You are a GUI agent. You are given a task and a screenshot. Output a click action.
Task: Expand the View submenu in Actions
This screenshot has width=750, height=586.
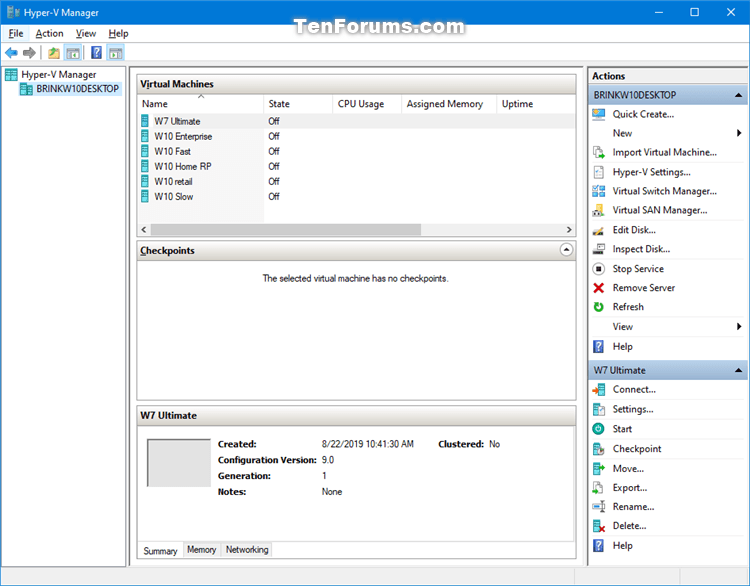pos(739,327)
